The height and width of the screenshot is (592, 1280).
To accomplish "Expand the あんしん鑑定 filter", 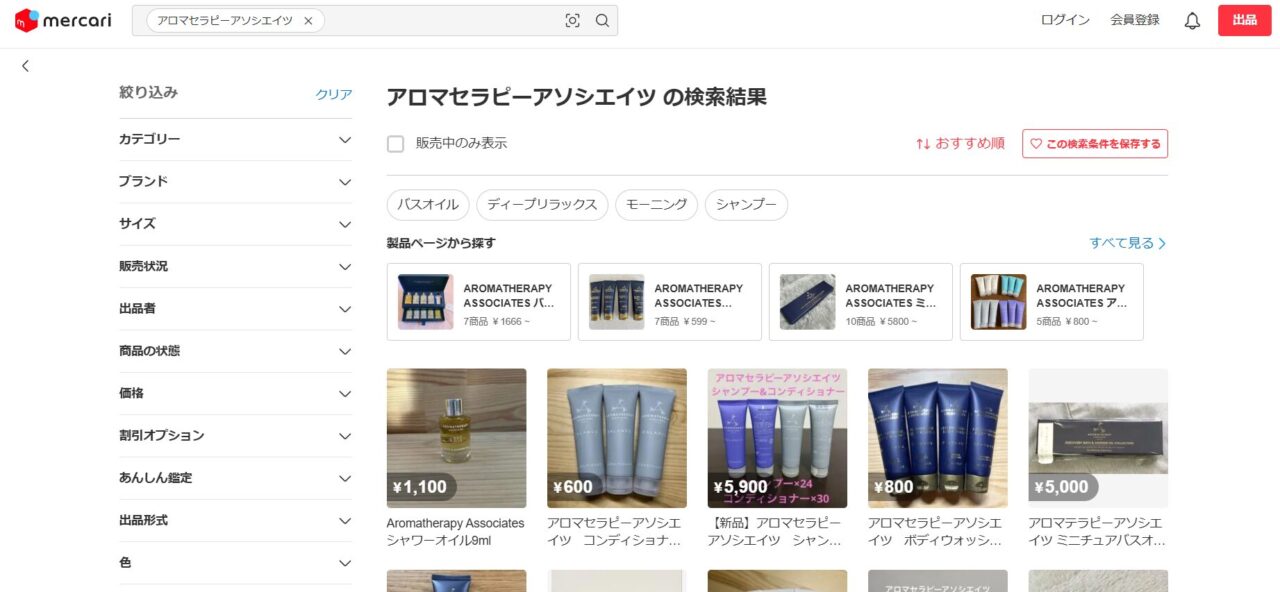I will [236, 478].
